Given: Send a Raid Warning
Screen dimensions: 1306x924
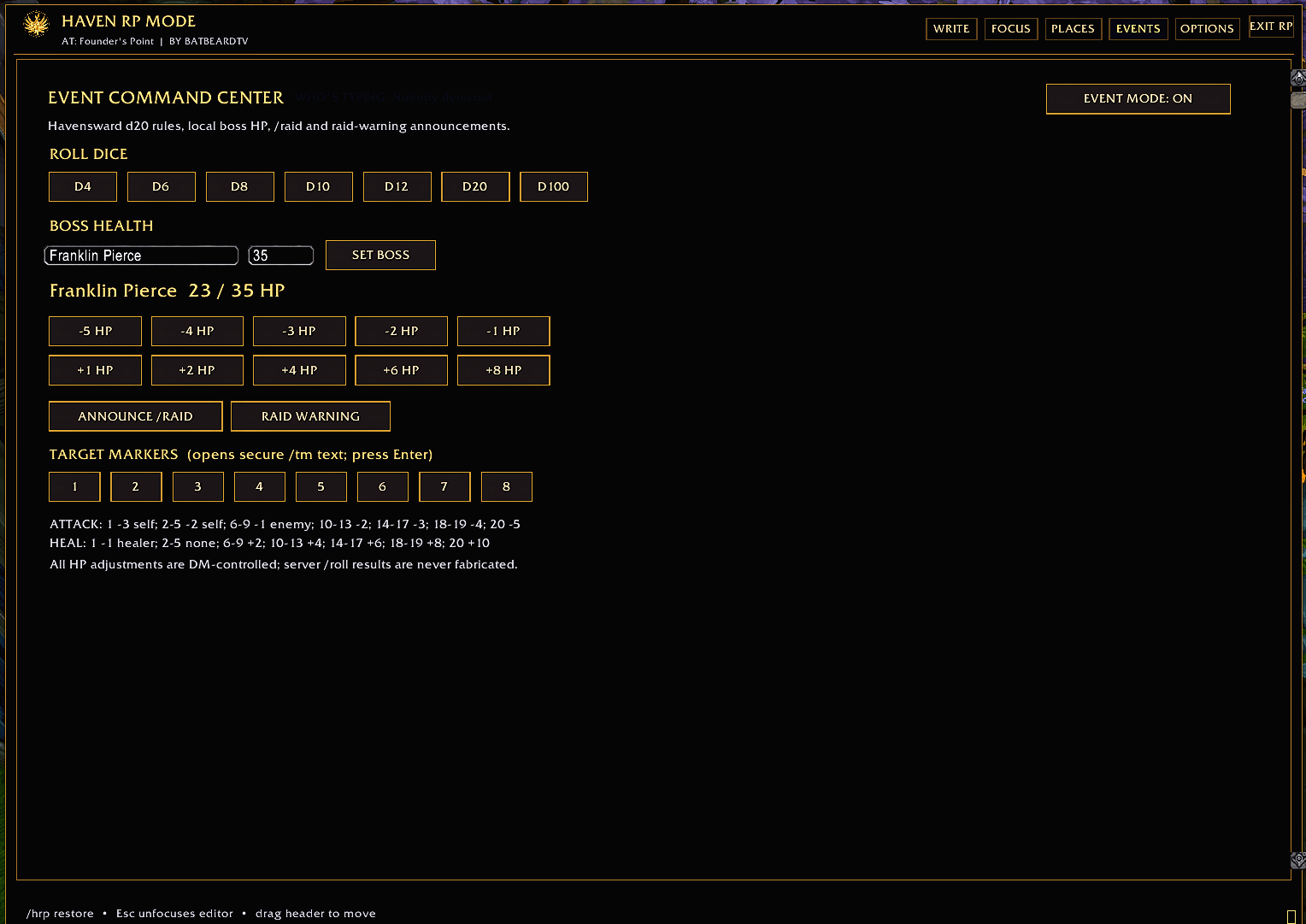Looking at the screenshot, I should point(310,416).
